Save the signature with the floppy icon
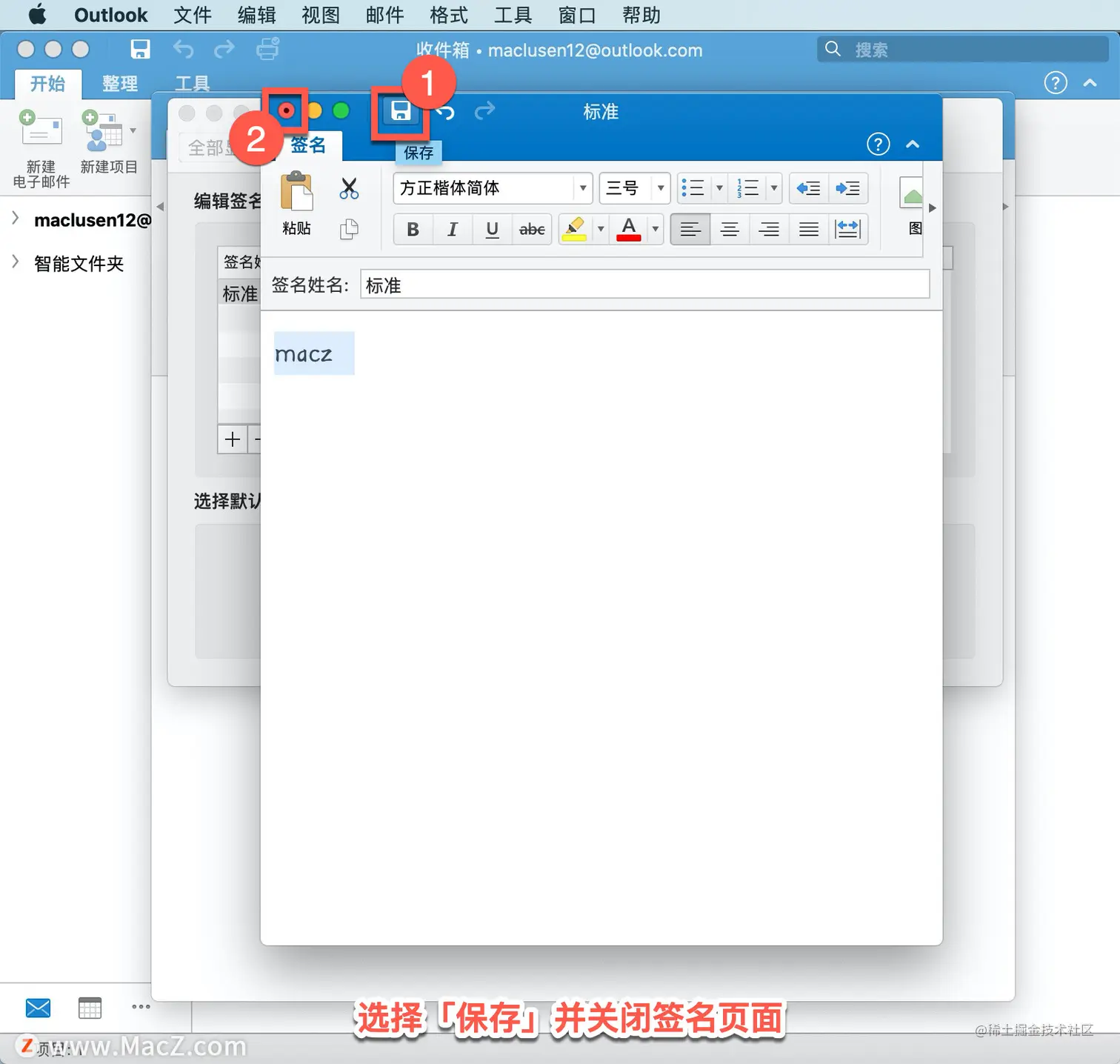Image resolution: width=1120 pixels, height=1064 pixels. [401, 111]
